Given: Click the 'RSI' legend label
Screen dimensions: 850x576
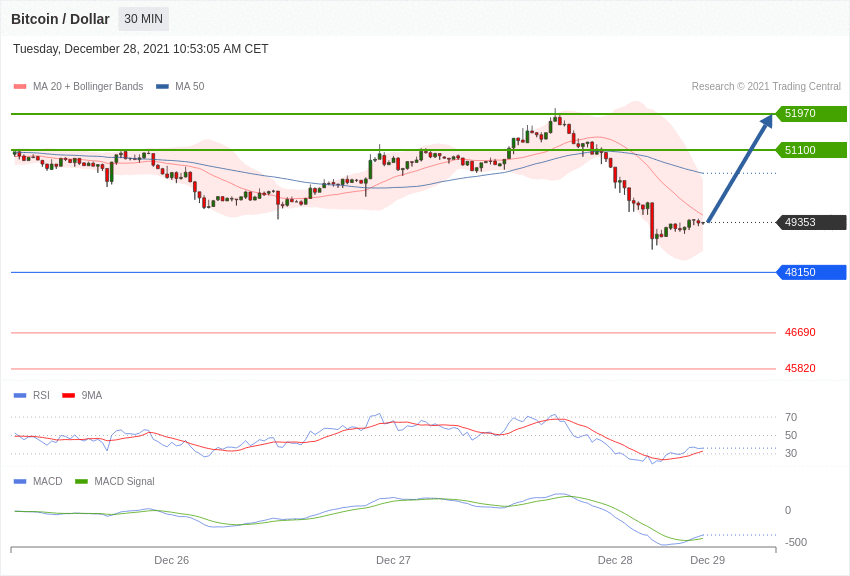Looking at the screenshot, I should [41, 395].
